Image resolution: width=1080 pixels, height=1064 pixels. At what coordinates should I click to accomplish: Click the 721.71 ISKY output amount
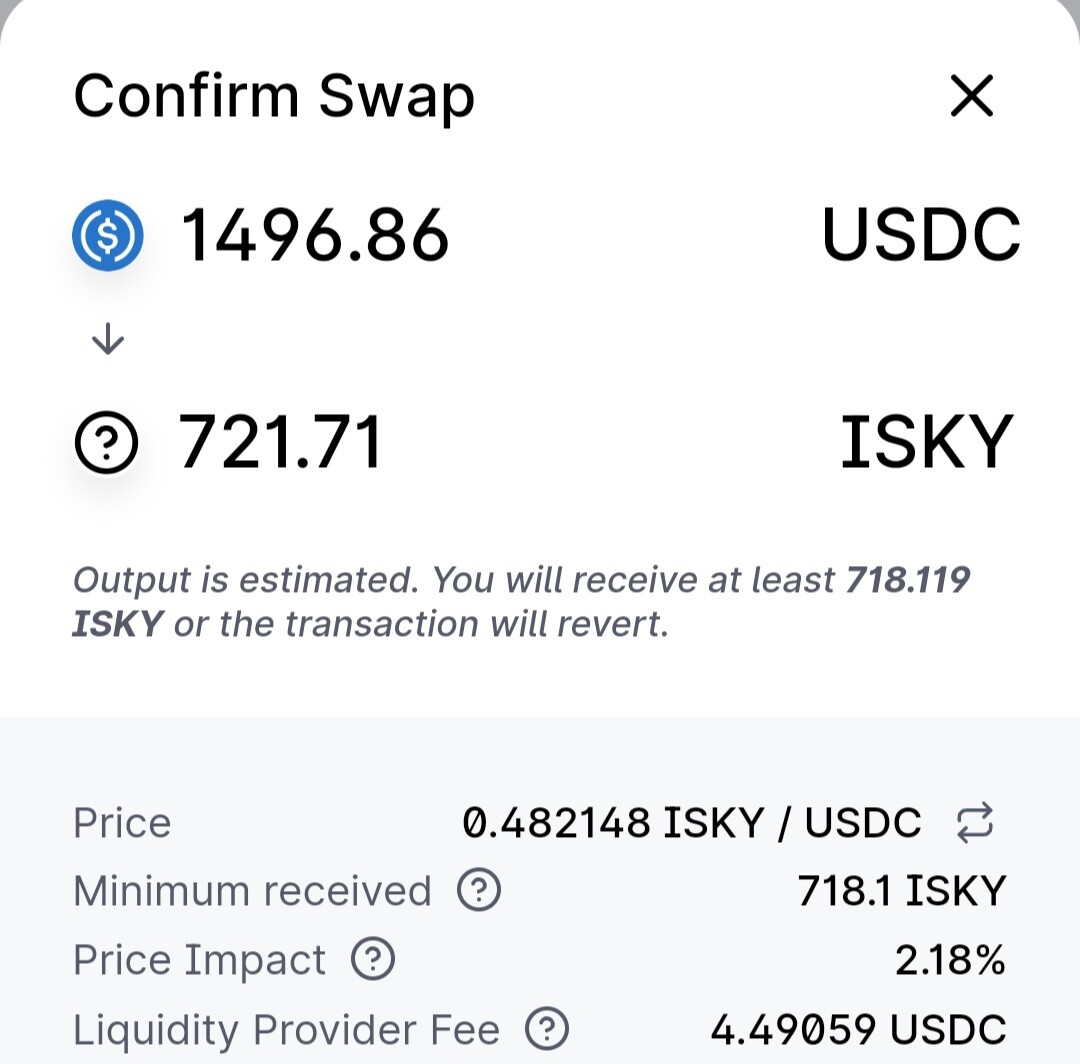[x=280, y=441]
